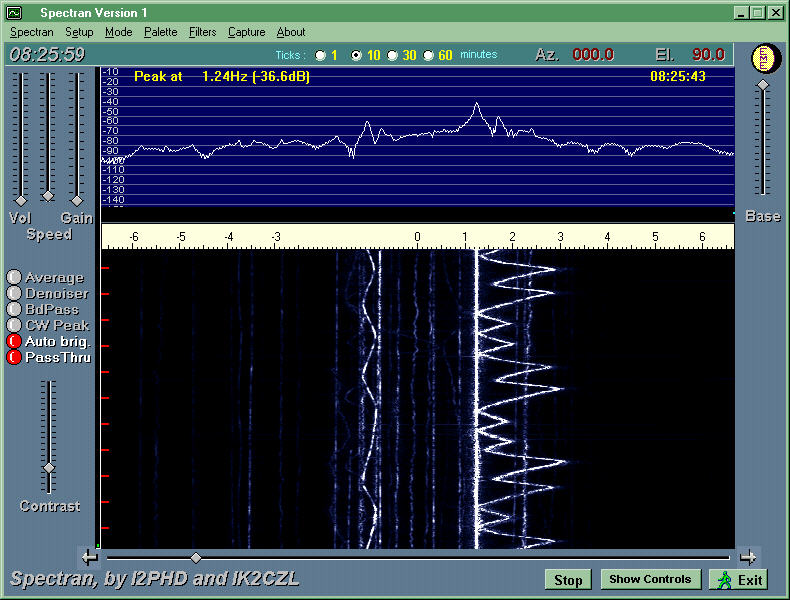Enable the Denoiser option
The image size is (790, 600).
14,294
